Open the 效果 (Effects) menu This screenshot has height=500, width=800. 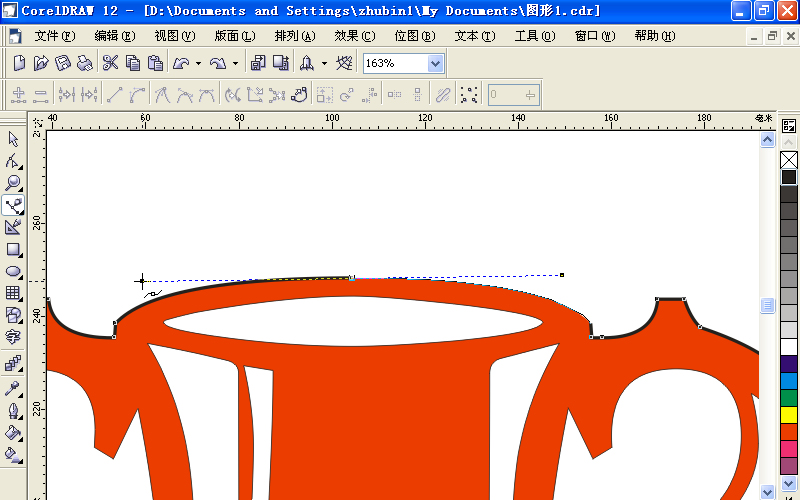(355, 36)
